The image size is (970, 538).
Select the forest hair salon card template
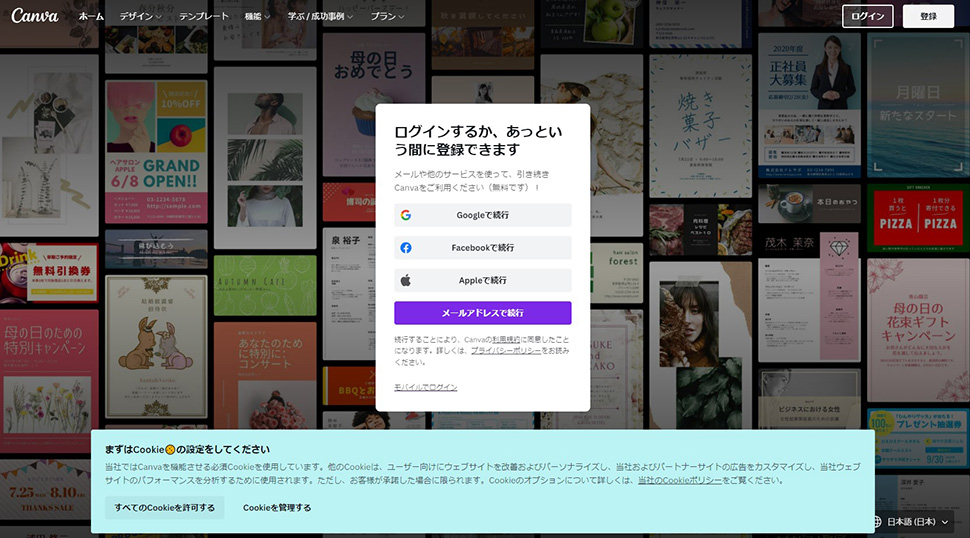[x=616, y=273]
